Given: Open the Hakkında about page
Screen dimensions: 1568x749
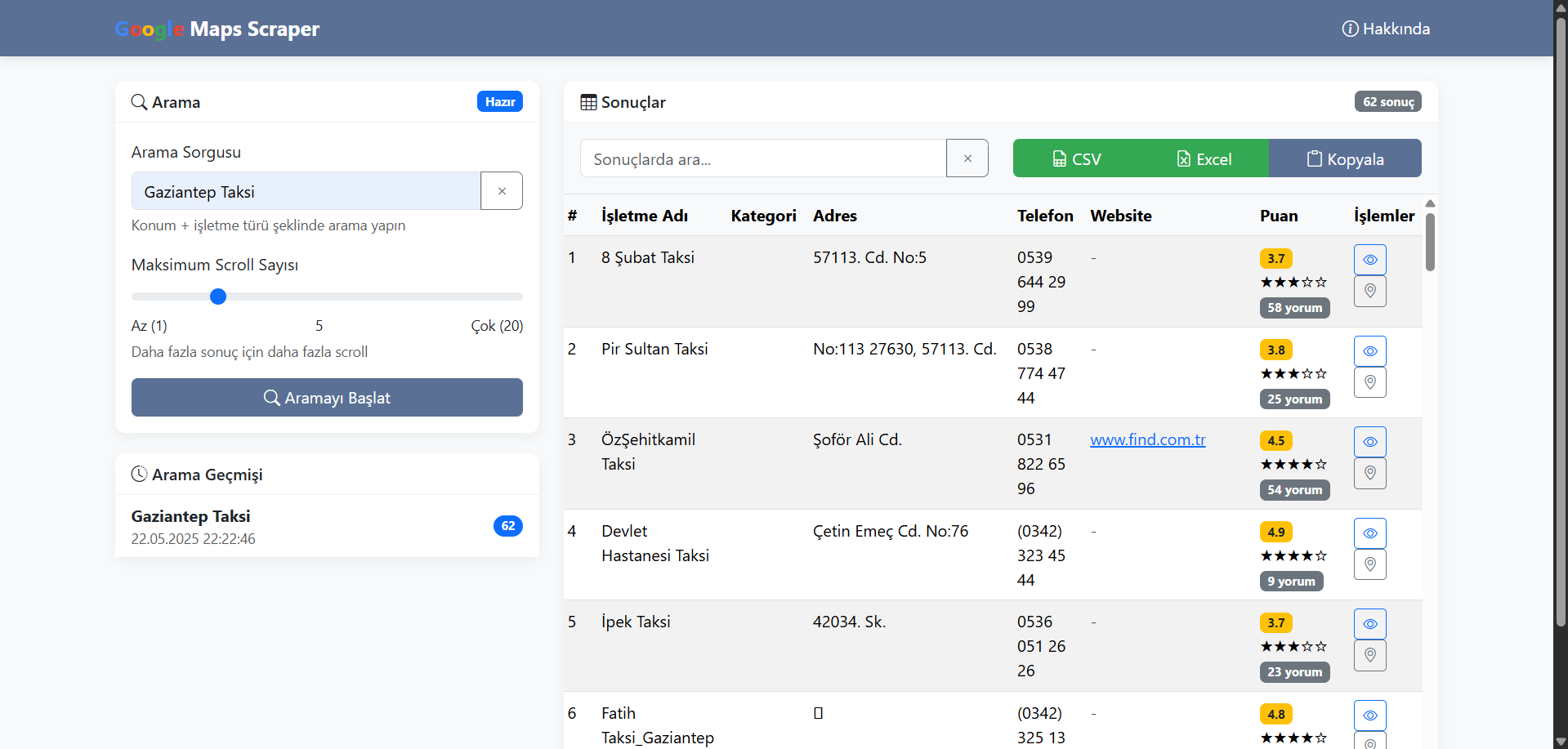Looking at the screenshot, I should pos(1386,29).
